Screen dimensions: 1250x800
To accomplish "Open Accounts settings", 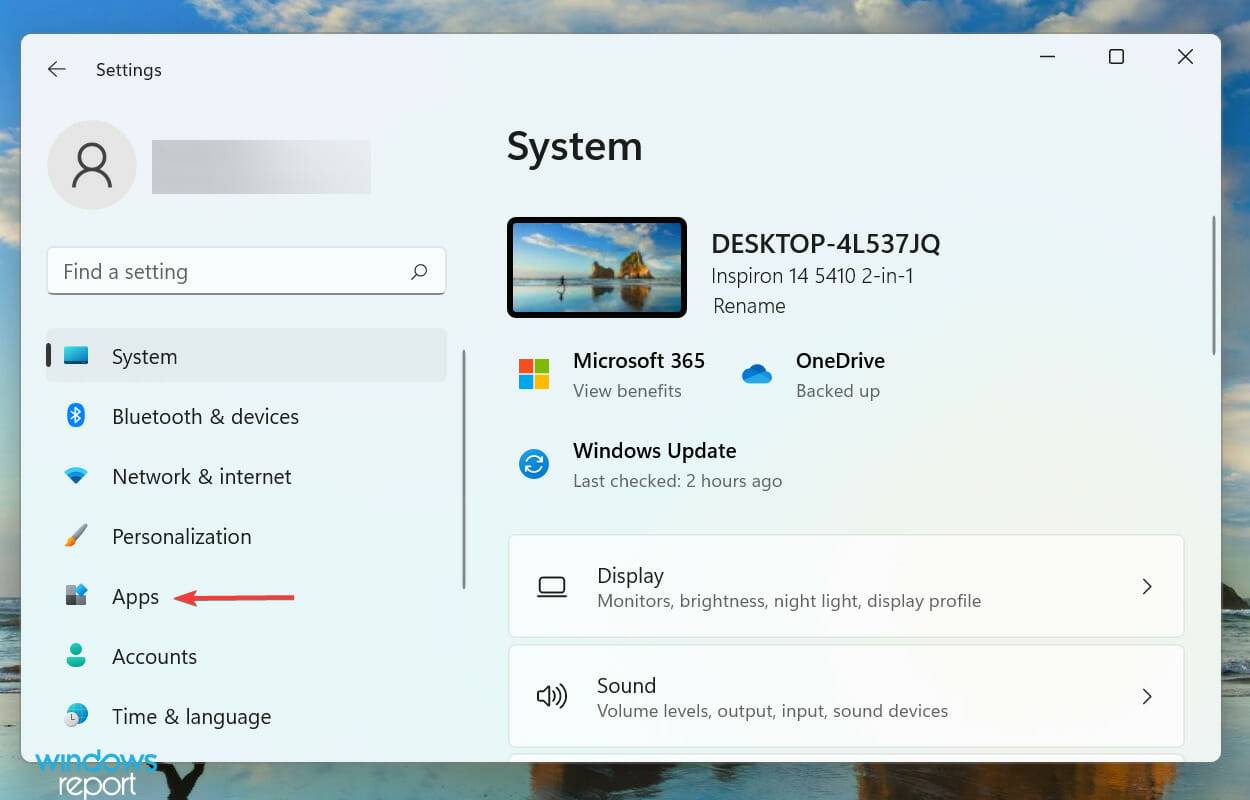I will click(154, 656).
